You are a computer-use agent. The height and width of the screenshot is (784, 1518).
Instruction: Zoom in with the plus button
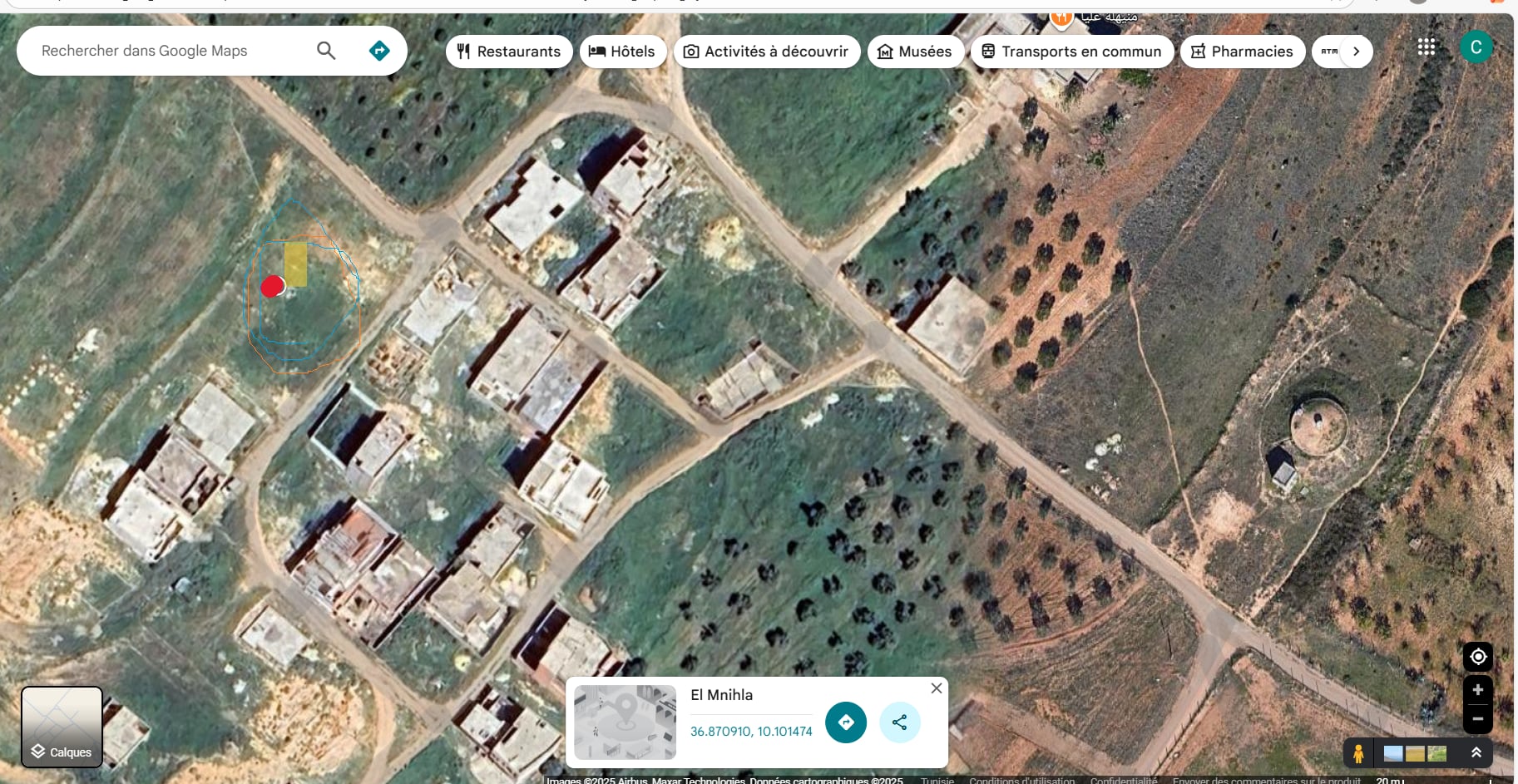coord(1478,690)
